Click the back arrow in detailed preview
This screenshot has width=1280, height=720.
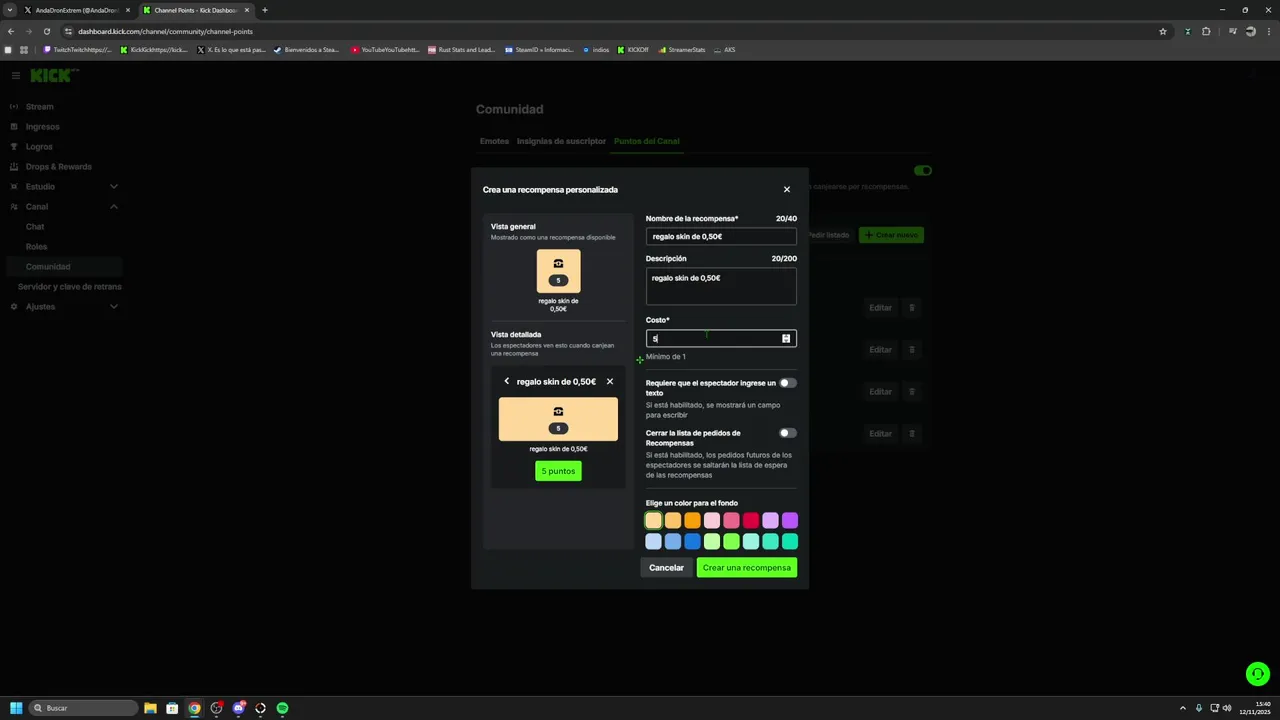click(507, 381)
